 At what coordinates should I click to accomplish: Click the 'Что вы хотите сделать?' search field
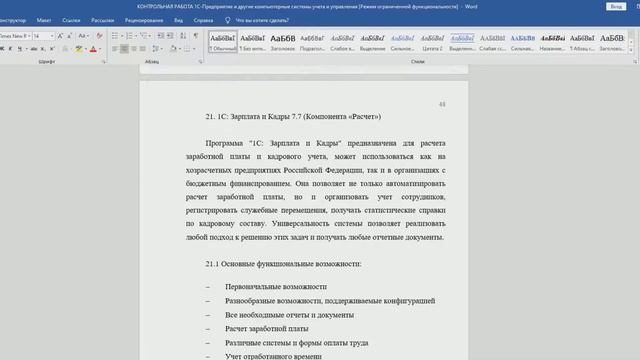[x=262, y=20]
